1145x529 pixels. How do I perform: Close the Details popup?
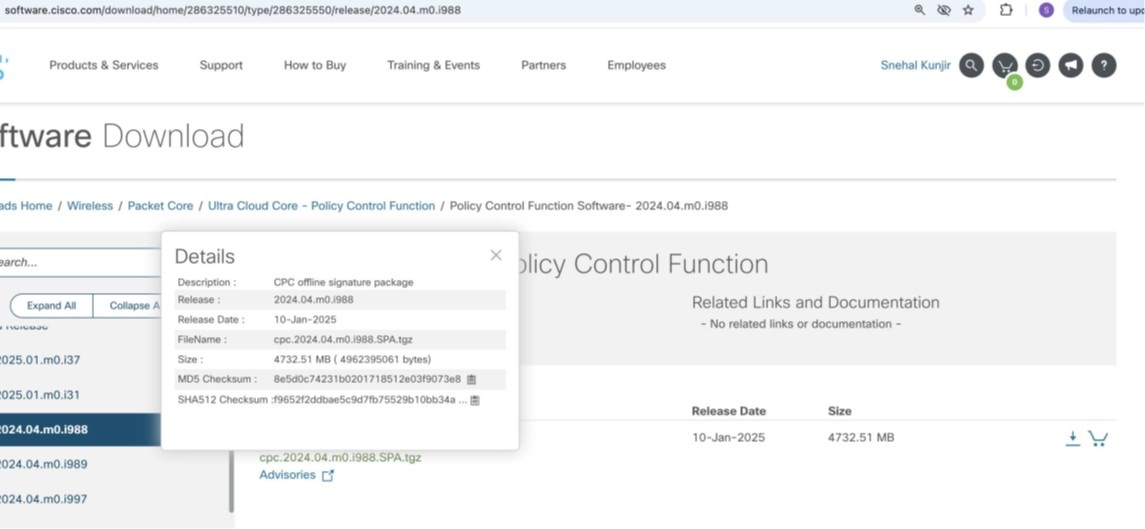point(496,255)
